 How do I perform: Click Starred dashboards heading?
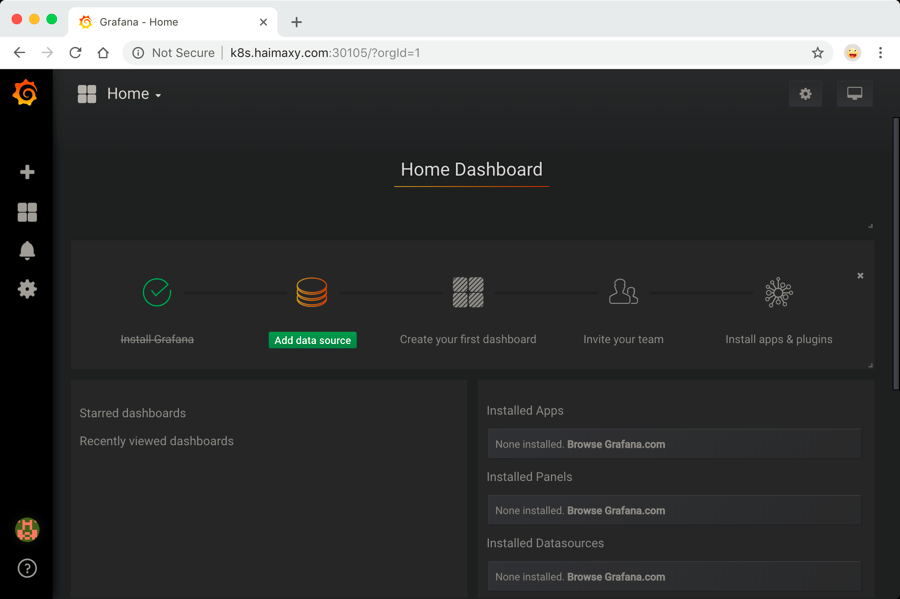point(133,413)
